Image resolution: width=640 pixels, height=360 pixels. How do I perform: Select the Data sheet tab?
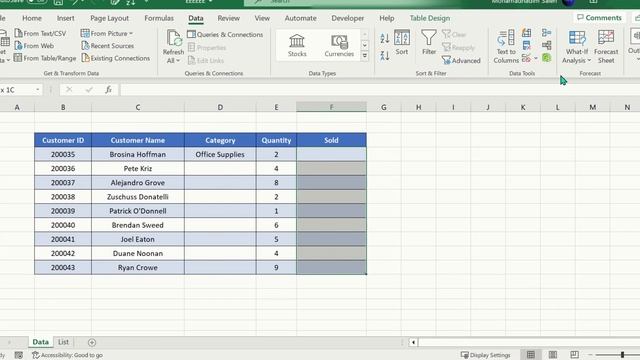coord(40,342)
